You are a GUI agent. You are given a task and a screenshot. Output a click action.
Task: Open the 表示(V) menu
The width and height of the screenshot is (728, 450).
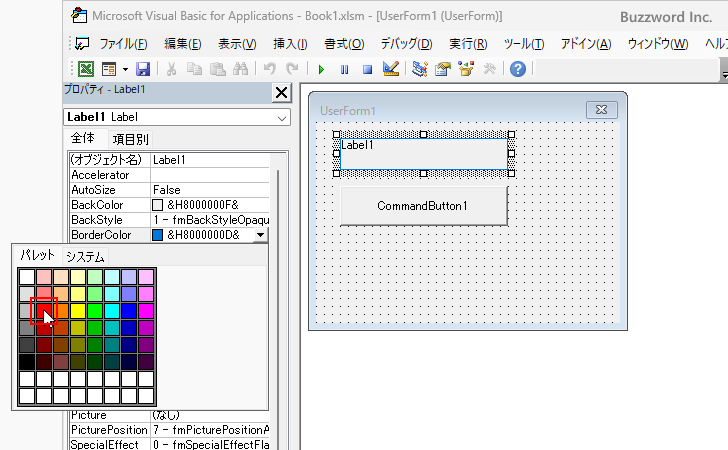[237, 44]
